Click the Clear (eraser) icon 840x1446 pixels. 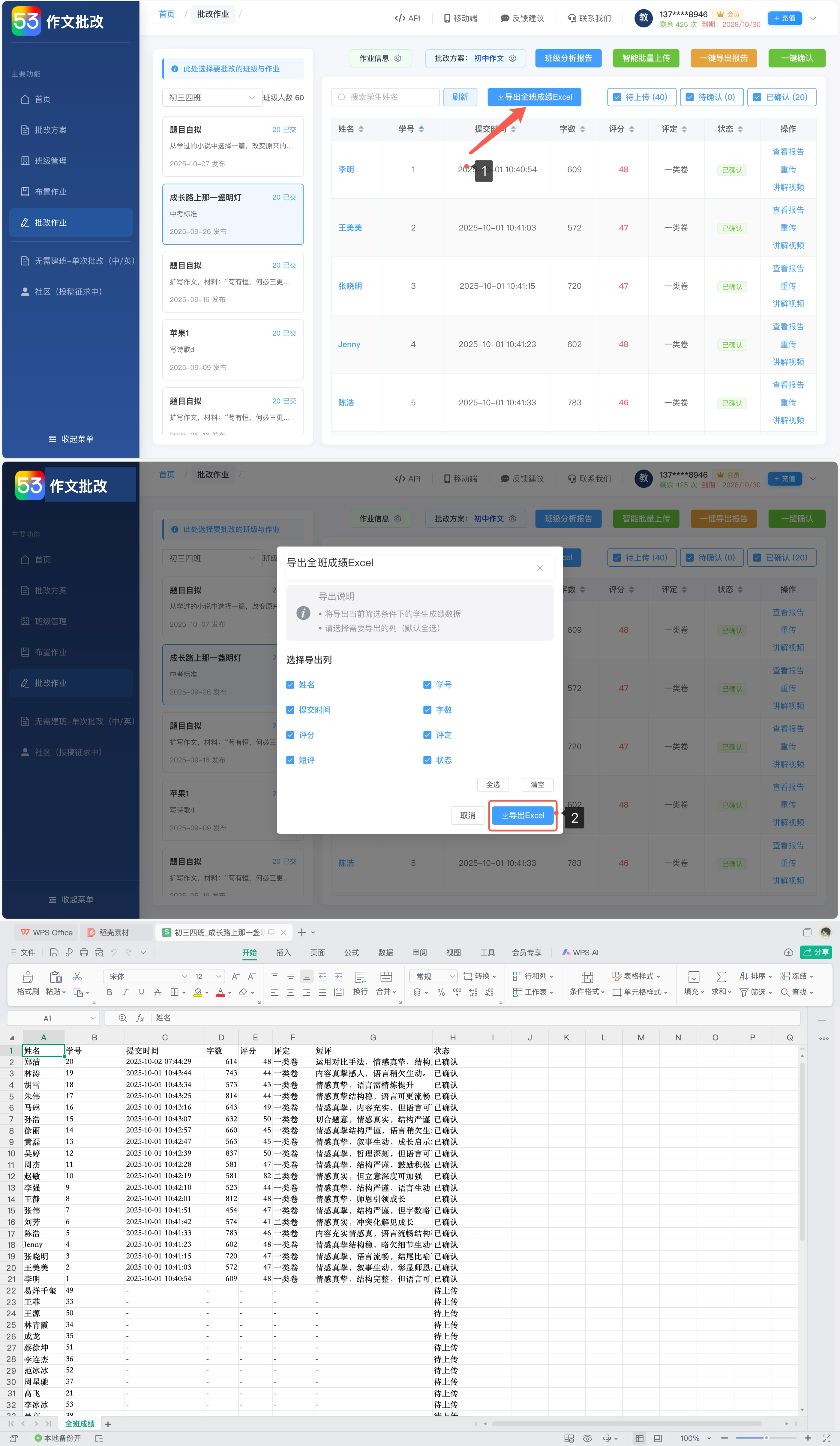[243, 992]
